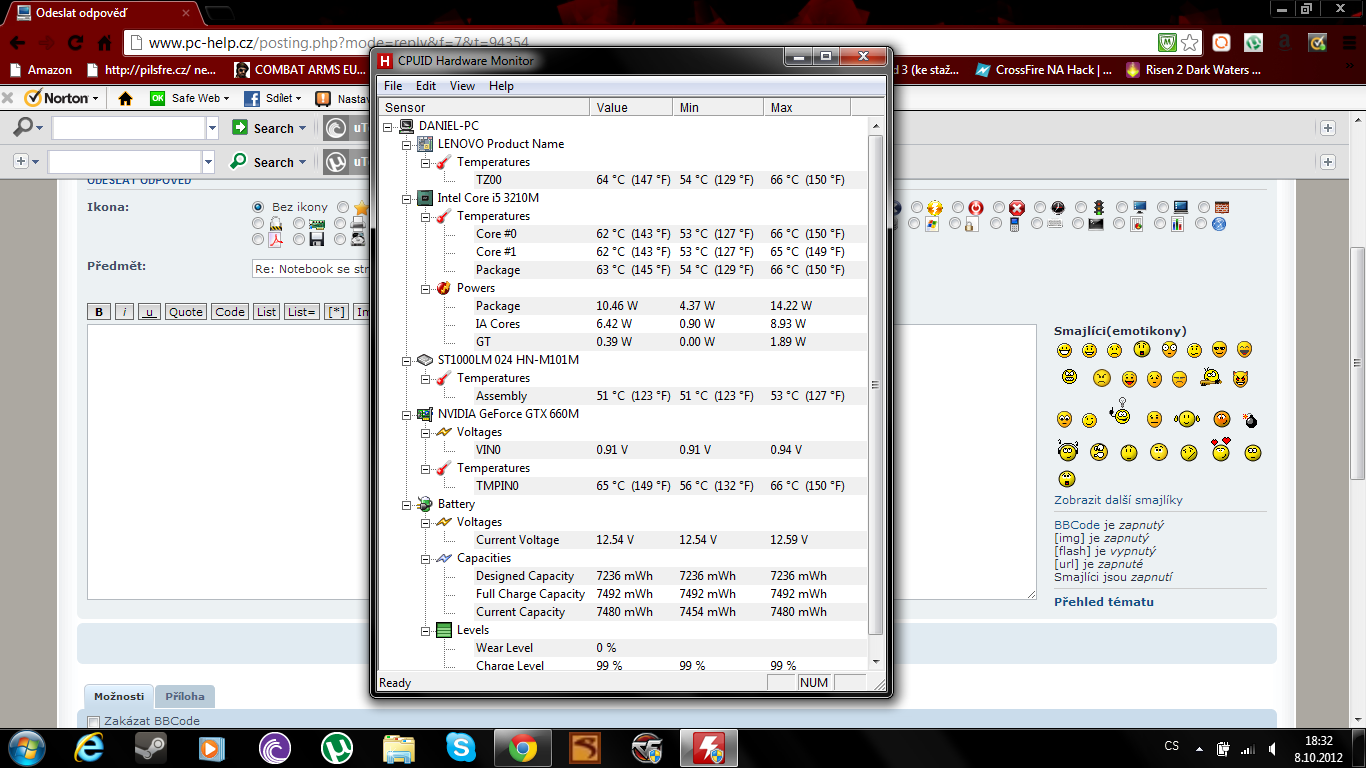This screenshot has height=768, width=1366.
Task: Collapse the LENOVO Product Name node
Action: pyautogui.click(x=408, y=144)
